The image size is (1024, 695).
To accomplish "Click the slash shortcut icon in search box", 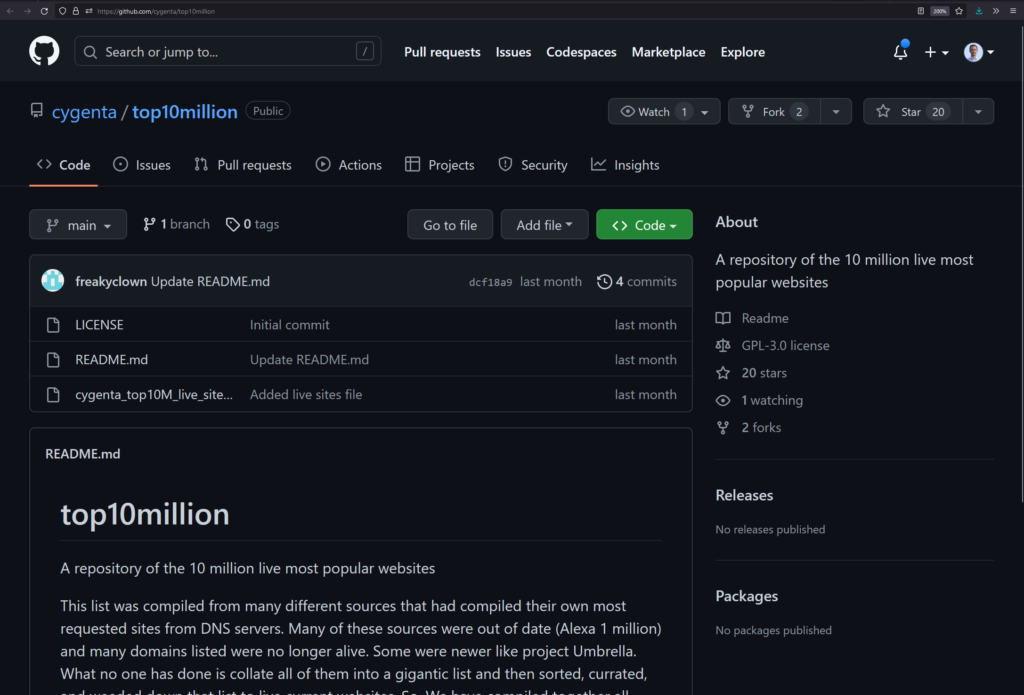I will 364,51.
